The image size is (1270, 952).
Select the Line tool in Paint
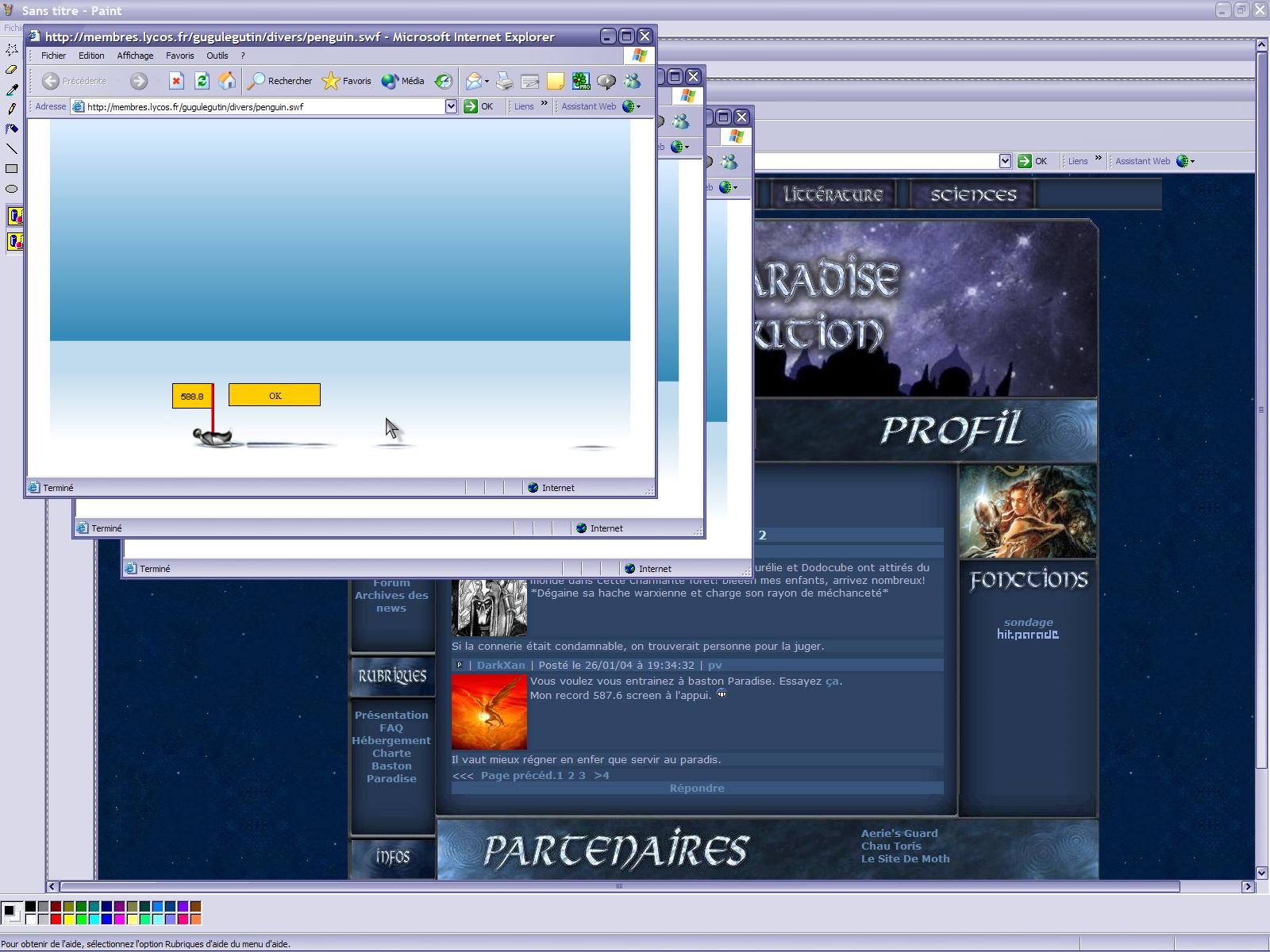[x=12, y=148]
